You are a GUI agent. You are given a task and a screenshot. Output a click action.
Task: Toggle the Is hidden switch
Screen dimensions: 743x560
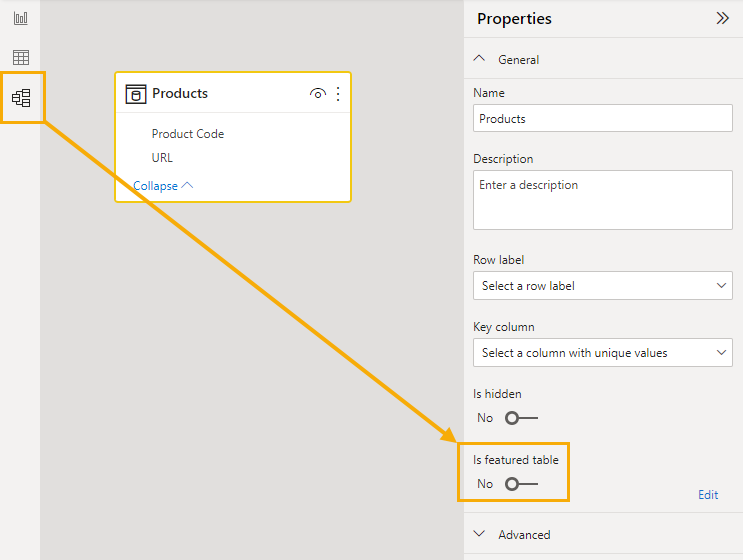521,418
